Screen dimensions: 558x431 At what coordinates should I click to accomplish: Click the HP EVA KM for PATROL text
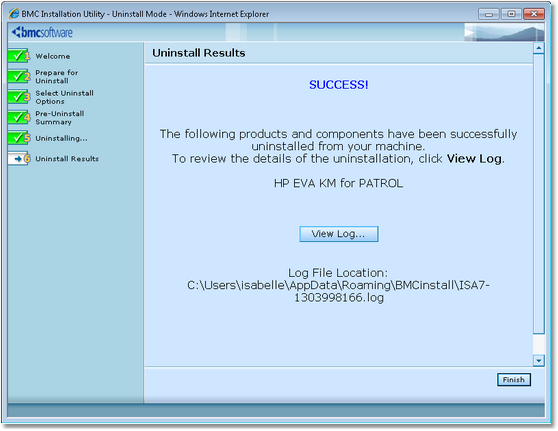pos(338,183)
